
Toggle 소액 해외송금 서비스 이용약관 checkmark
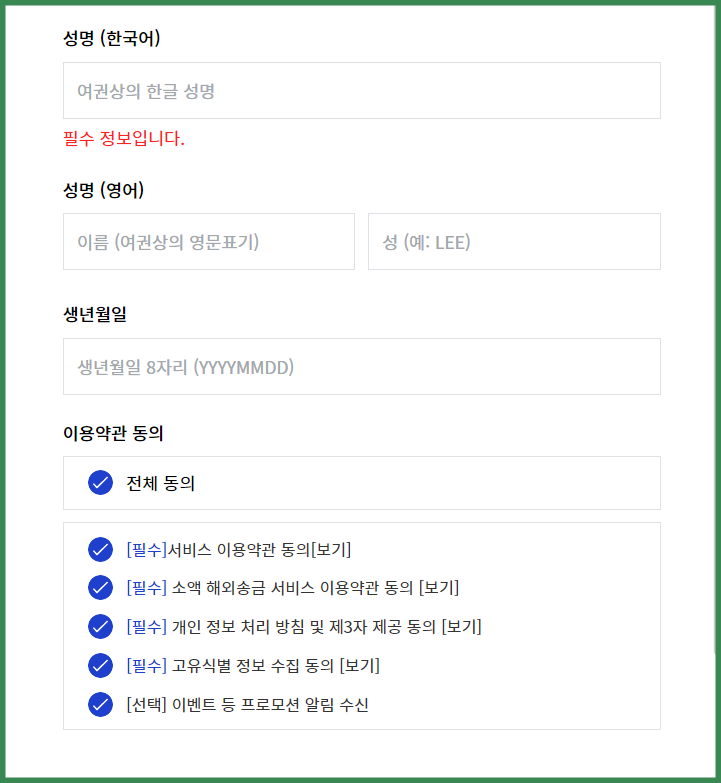(100, 587)
